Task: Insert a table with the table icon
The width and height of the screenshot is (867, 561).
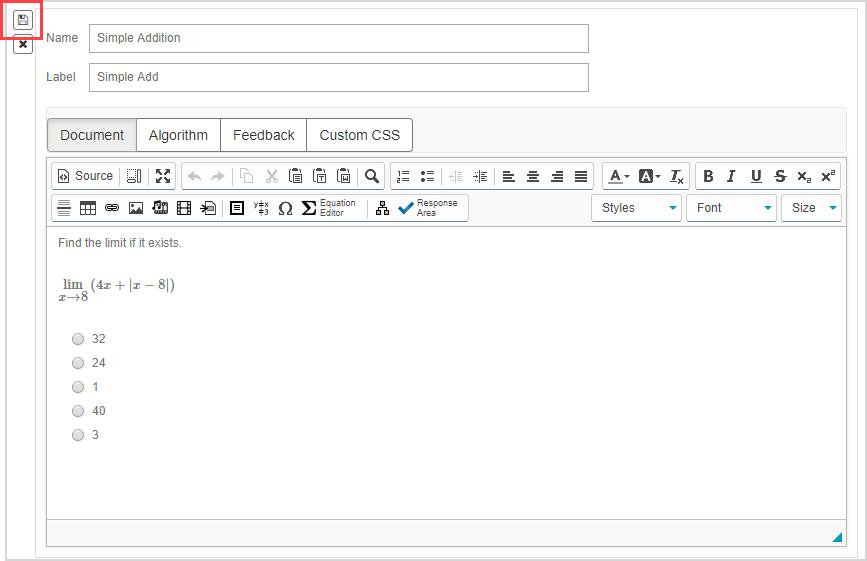Action: click(x=88, y=208)
